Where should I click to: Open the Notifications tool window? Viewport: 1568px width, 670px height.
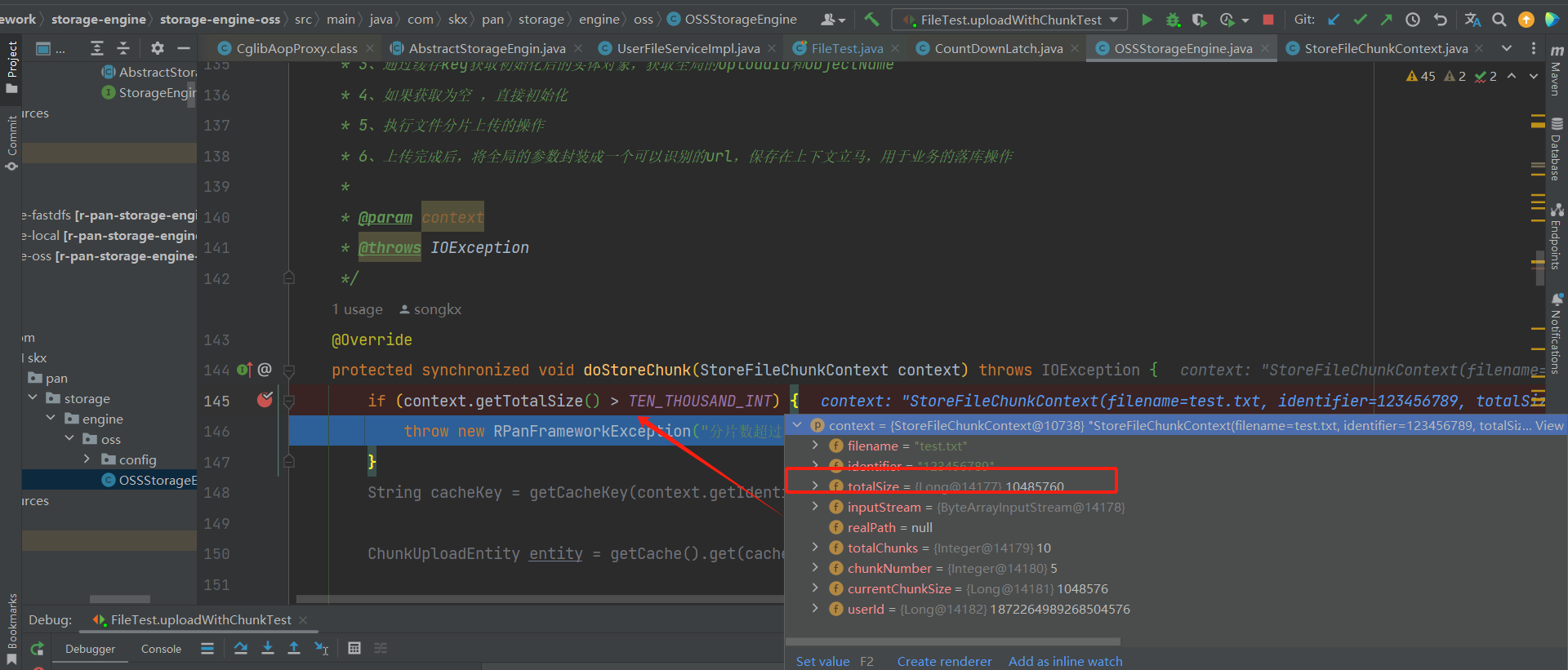[1557, 333]
